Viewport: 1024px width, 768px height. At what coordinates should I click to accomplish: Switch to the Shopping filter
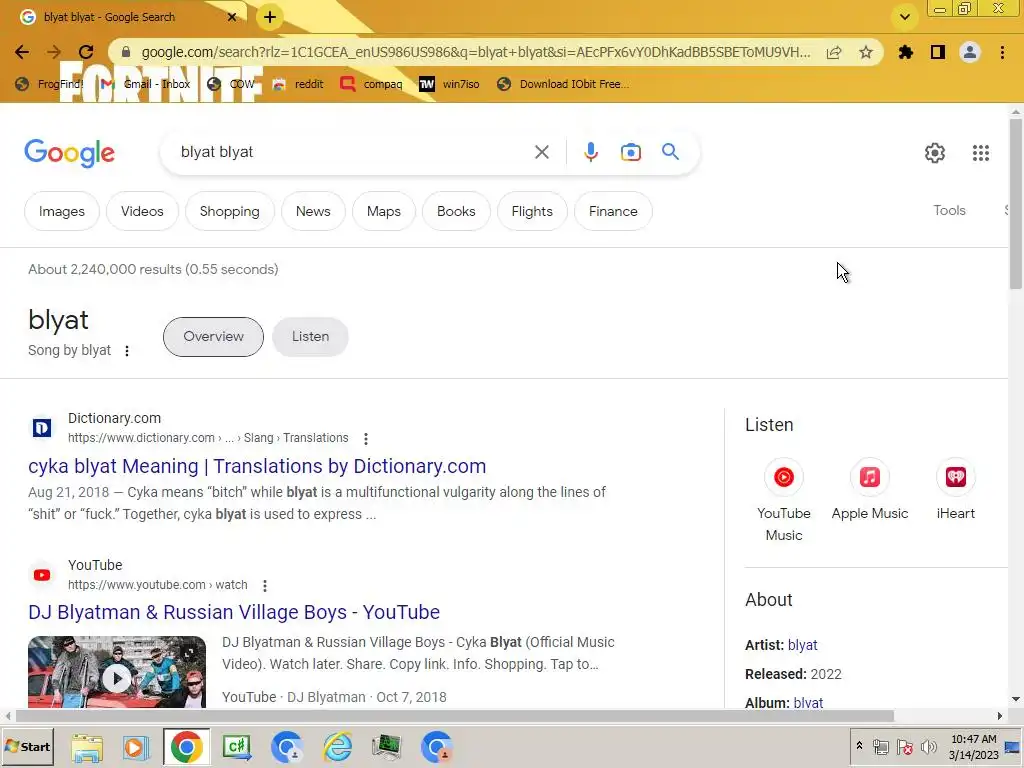pos(229,211)
